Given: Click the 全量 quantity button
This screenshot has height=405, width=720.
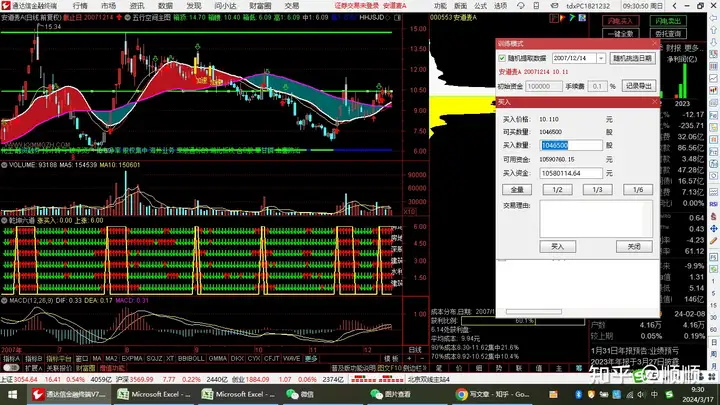Looking at the screenshot, I should pyautogui.click(x=517, y=190).
